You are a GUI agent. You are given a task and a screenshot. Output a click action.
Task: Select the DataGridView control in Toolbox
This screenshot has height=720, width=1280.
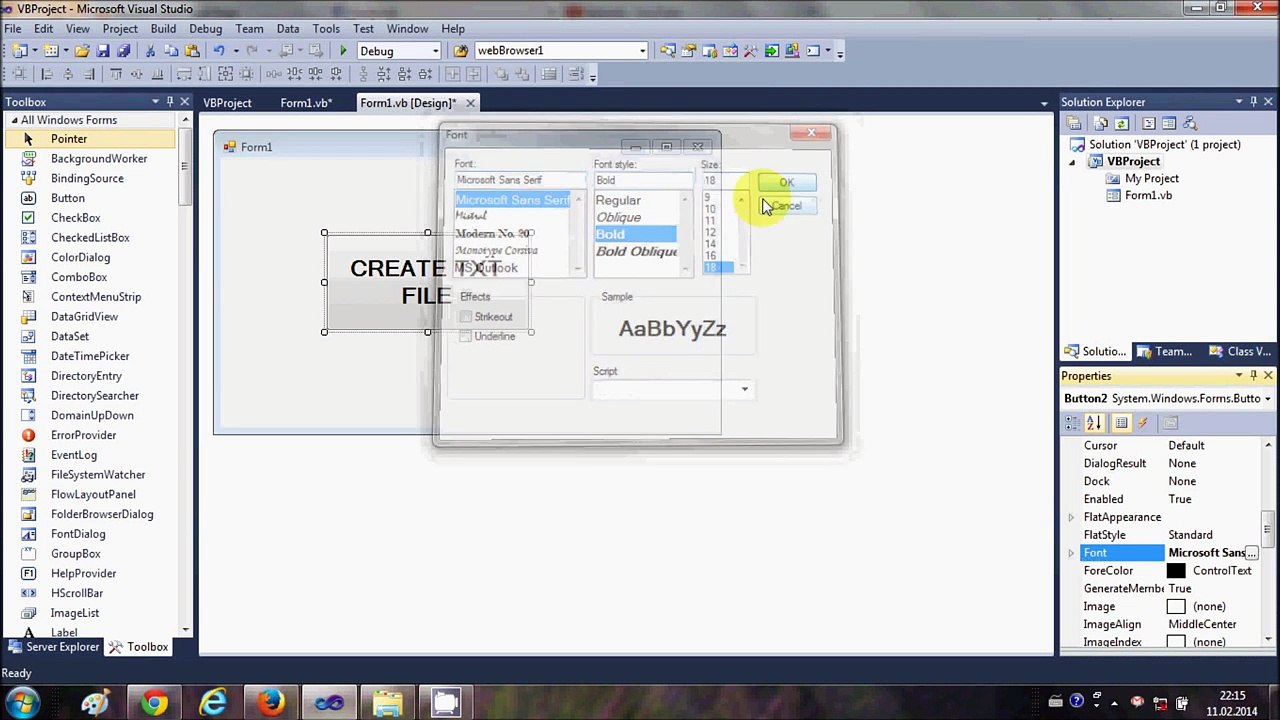pyautogui.click(x=89, y=317)
